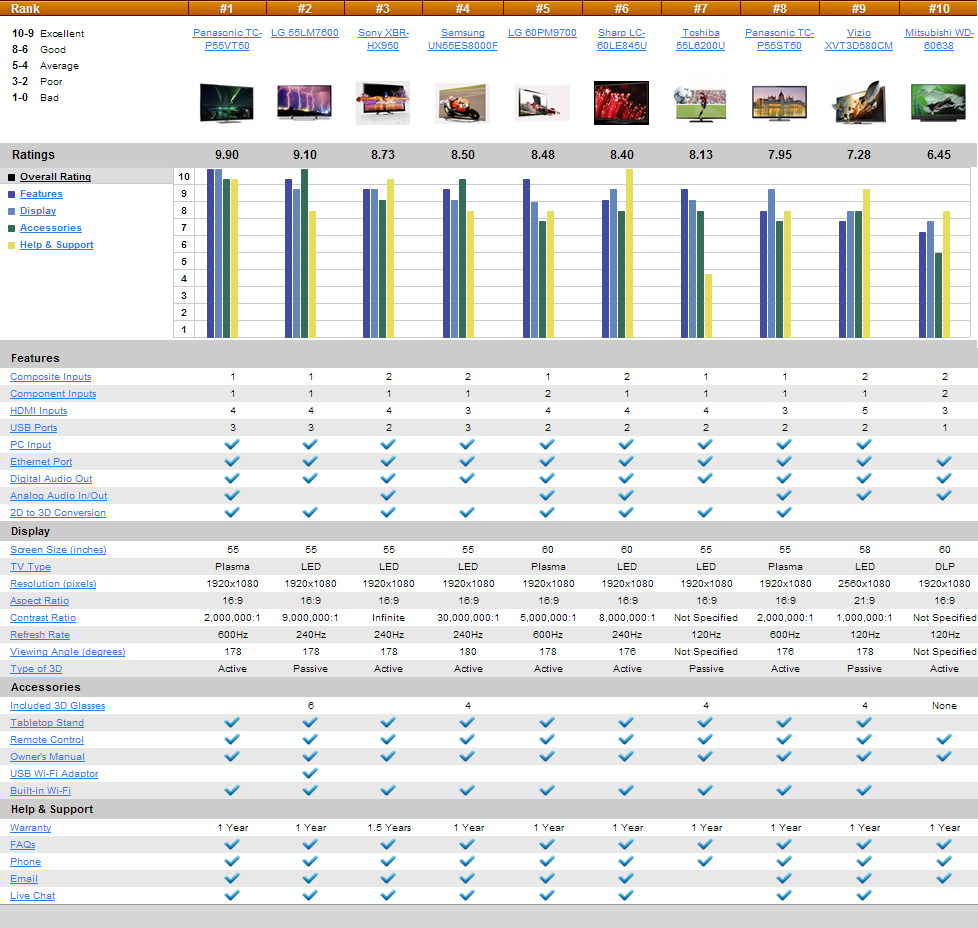Open LG 60PM9700 product link

coord(542,32)
